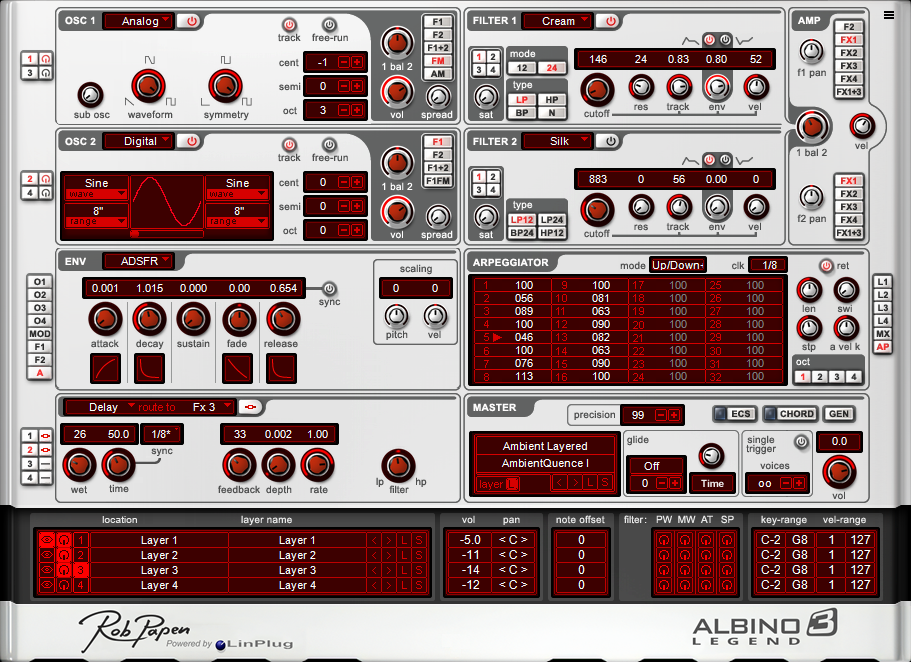The image size is (911, 662).
Task: Toggle Filter 1 on or off
Action: tap(610, 20)
